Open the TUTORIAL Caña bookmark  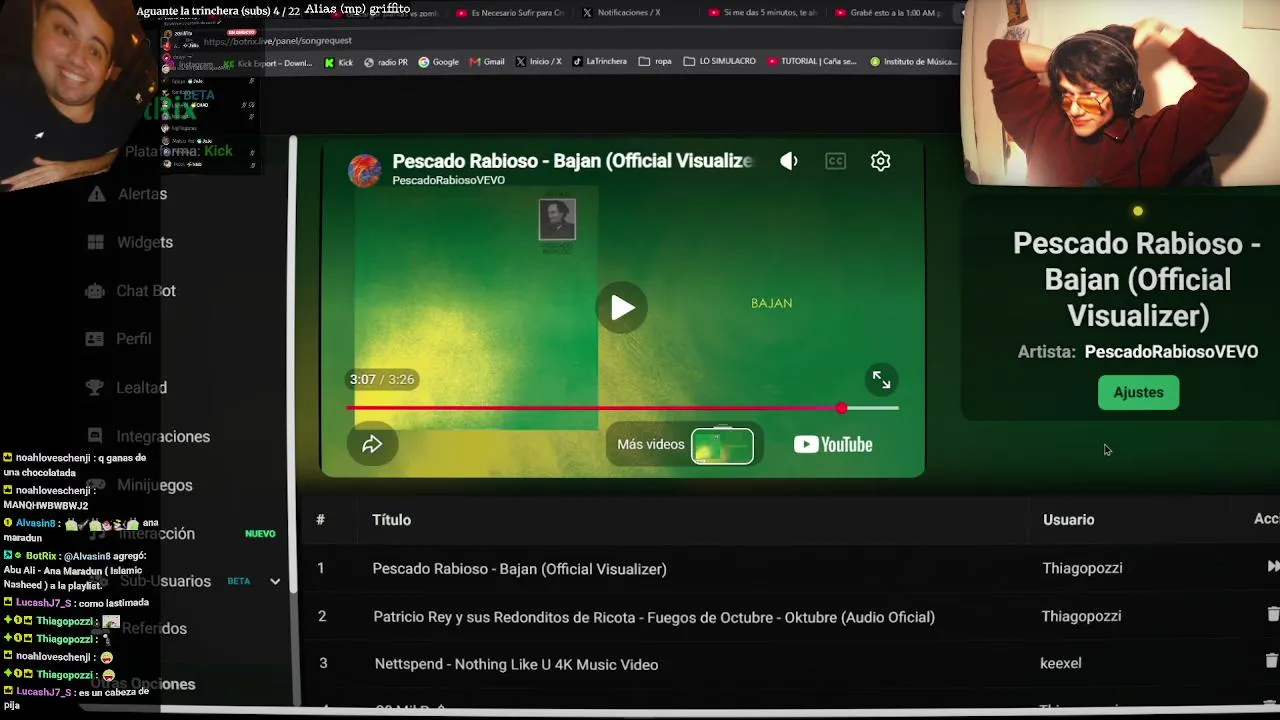pyautogui.click(x=812, y=62)
